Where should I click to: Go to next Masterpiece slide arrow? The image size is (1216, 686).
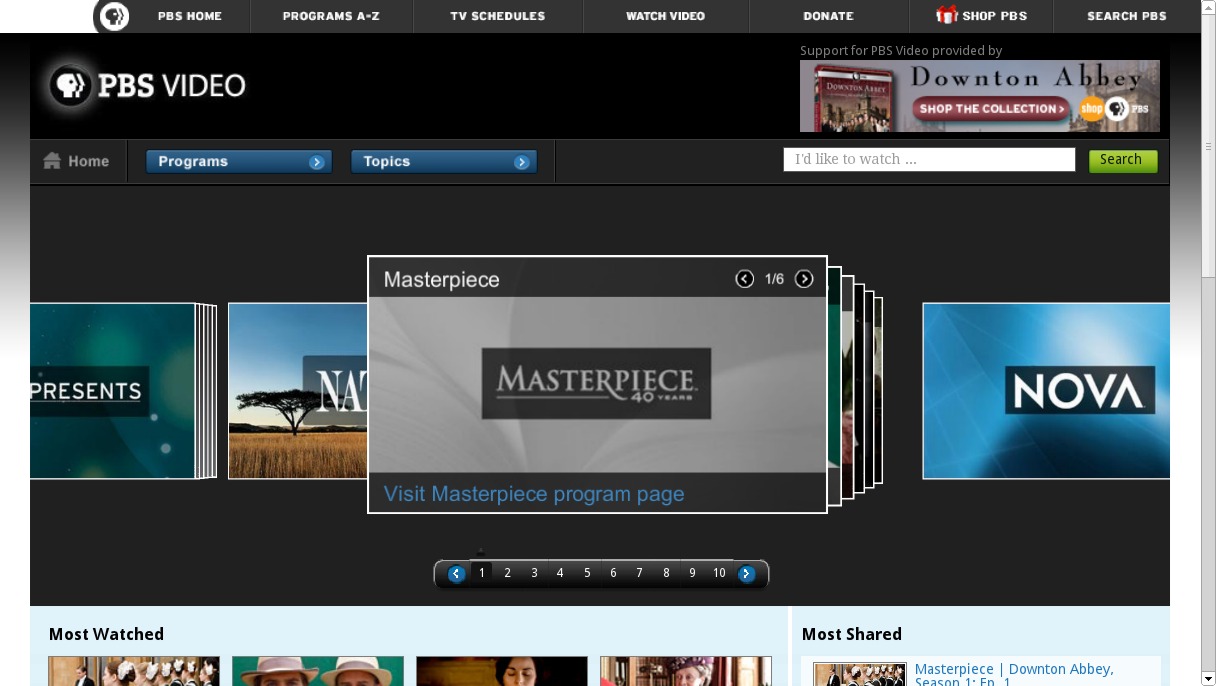point(804,279)
